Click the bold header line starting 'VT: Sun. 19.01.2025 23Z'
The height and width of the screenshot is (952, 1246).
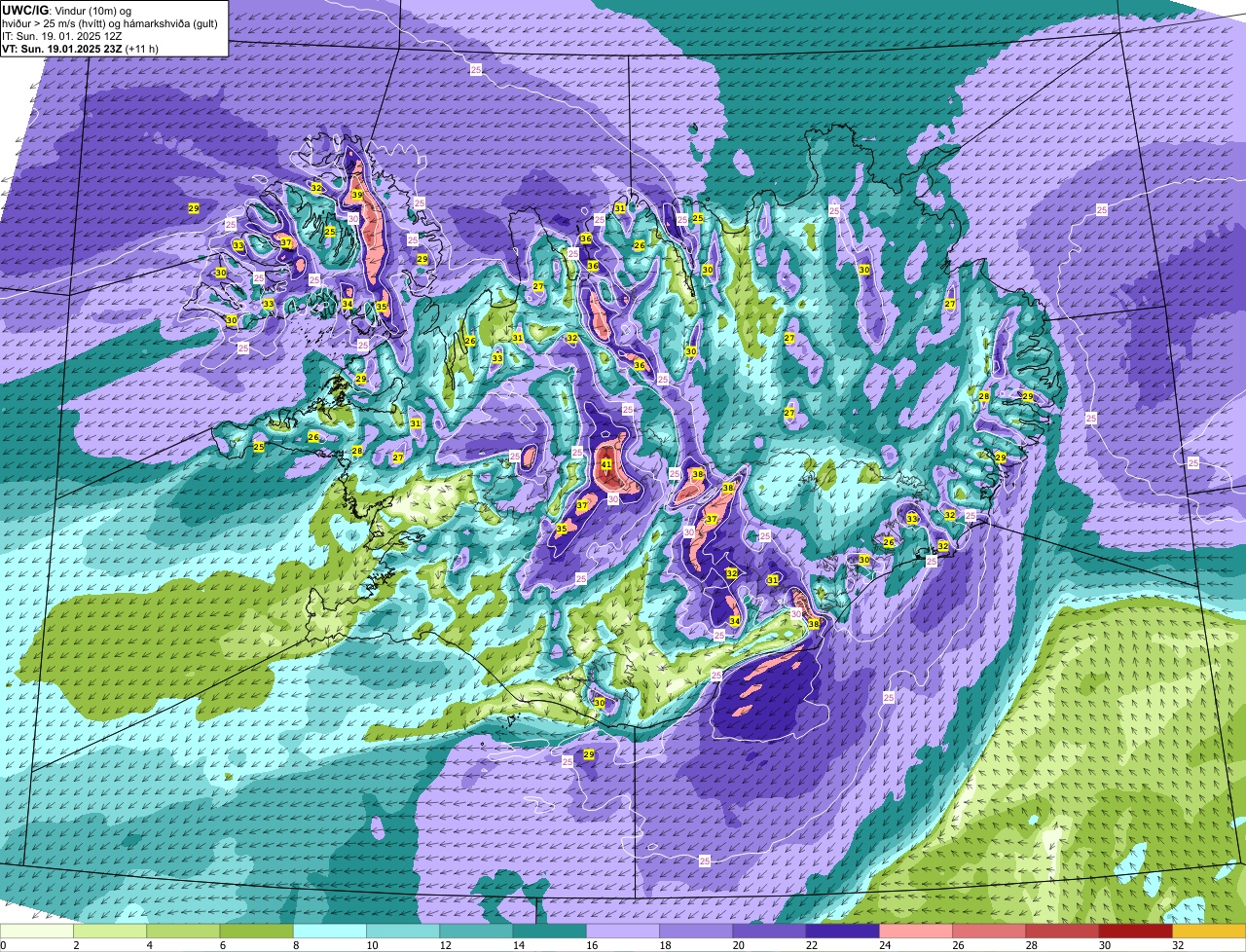click(81, 48)
